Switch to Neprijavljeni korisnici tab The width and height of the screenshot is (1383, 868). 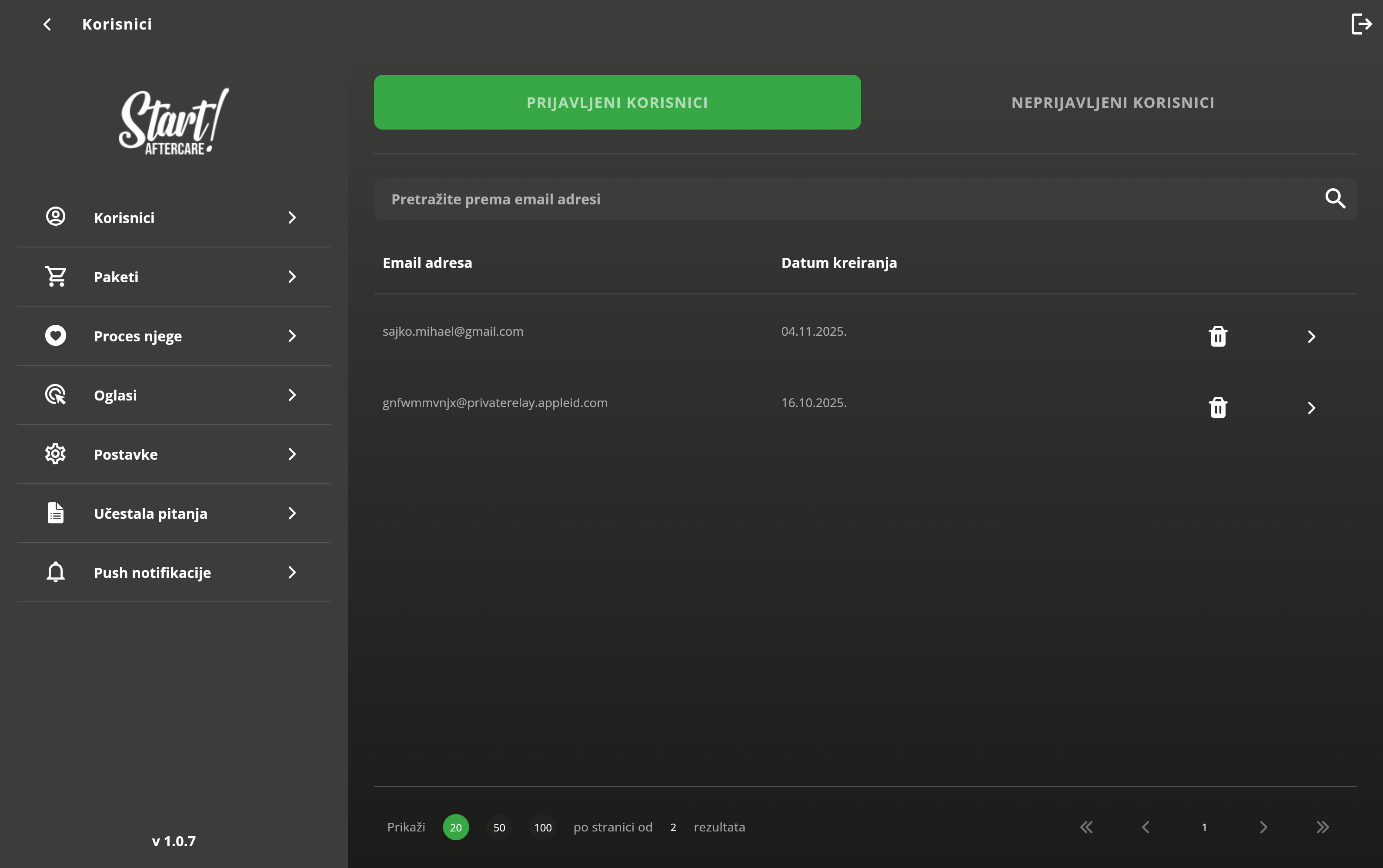[1112, 102]
